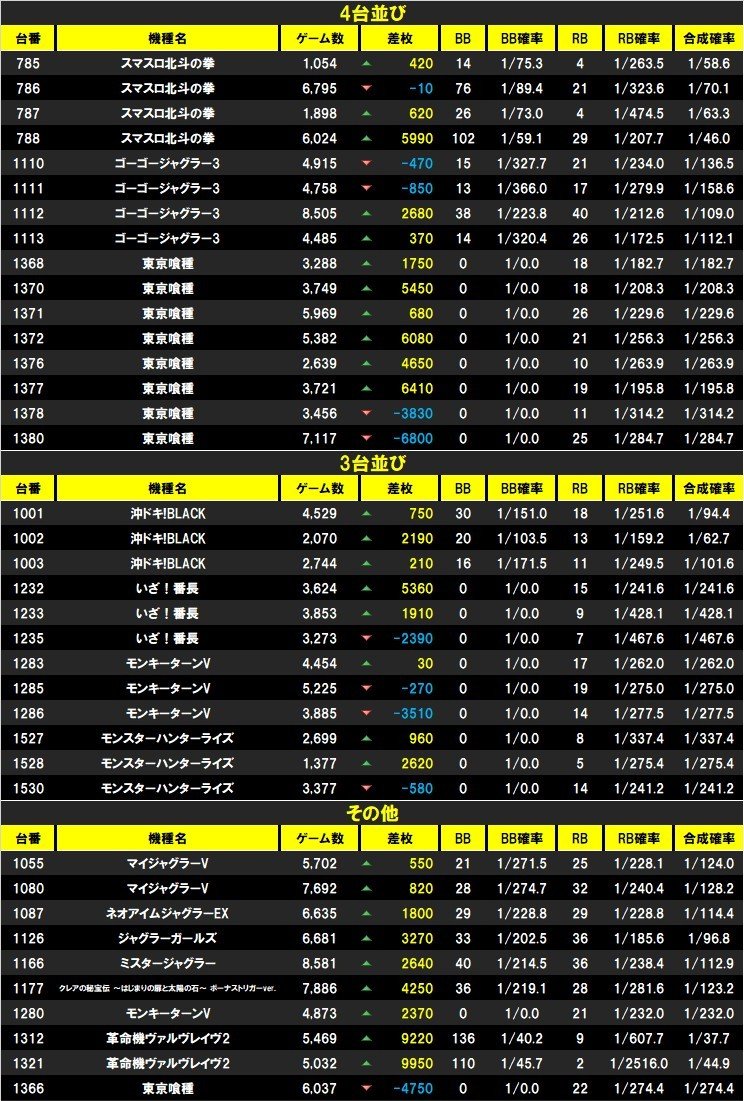Click the combined probability 1/46.0

(x=709, y=138)
